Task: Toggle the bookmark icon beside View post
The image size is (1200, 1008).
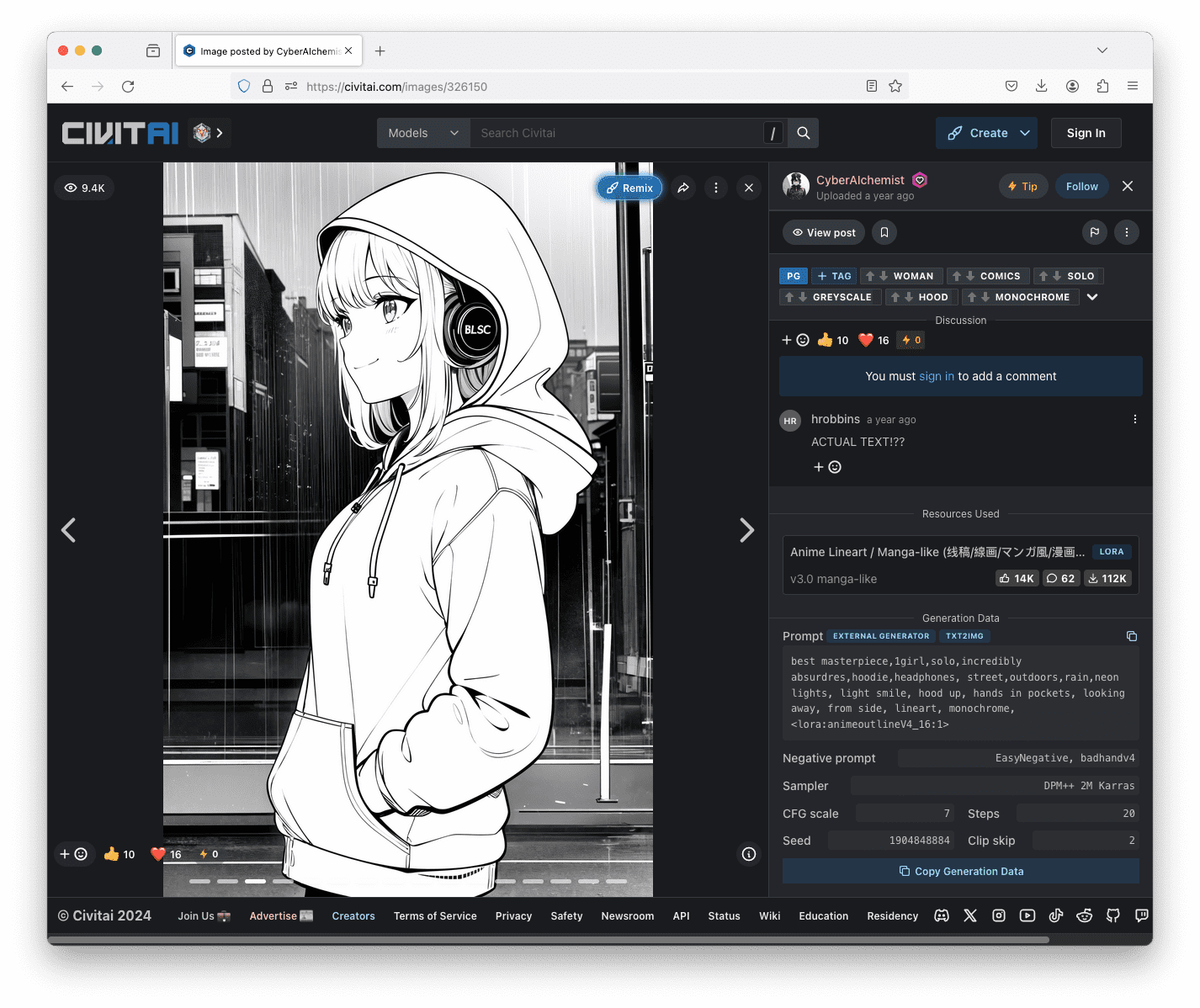Action: (884, 232)
